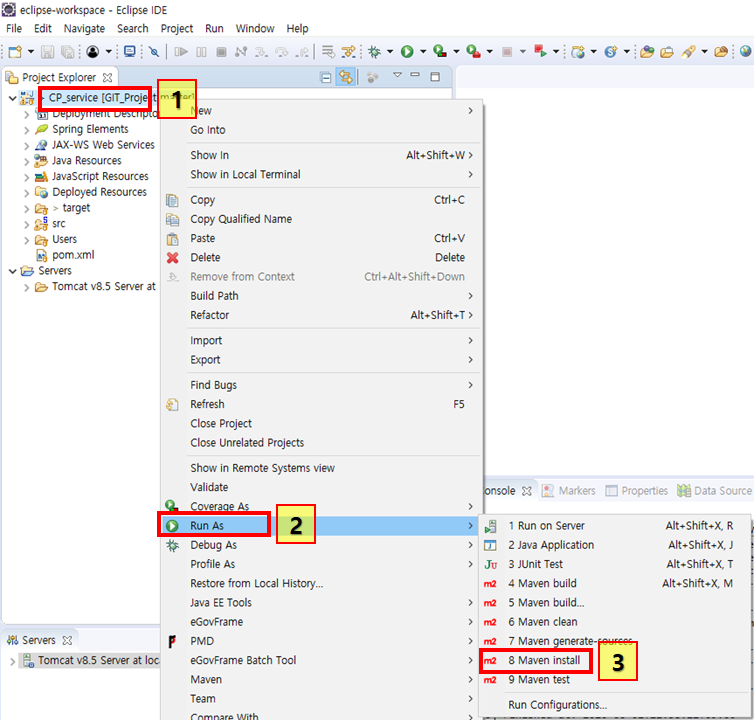
Task: Open the PMD submenu
Action: tap(321, 641)
